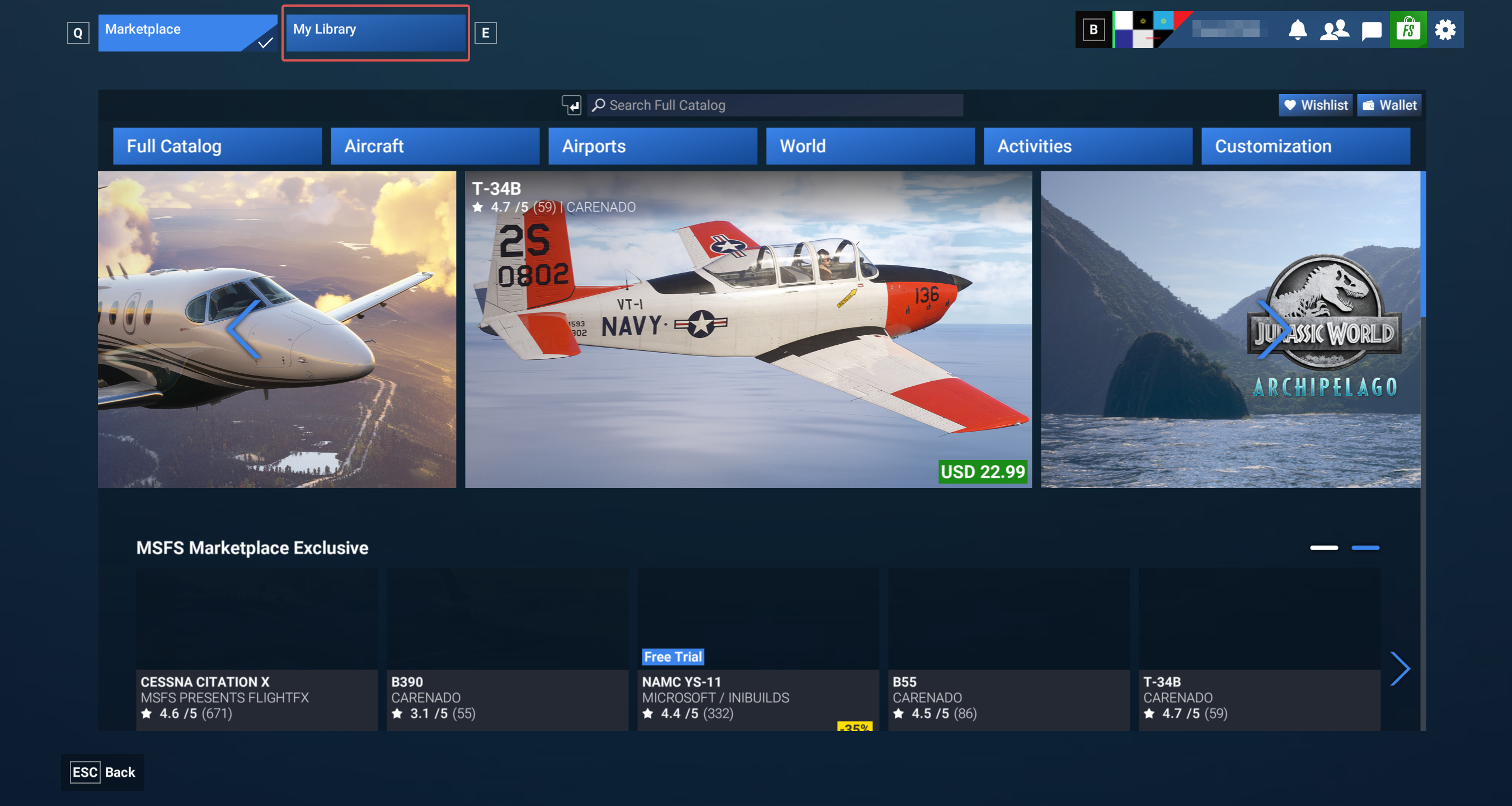Screen dimensions: 1512x806
Task: Click the Q key shortcut icon
Action: coord(78,33)
